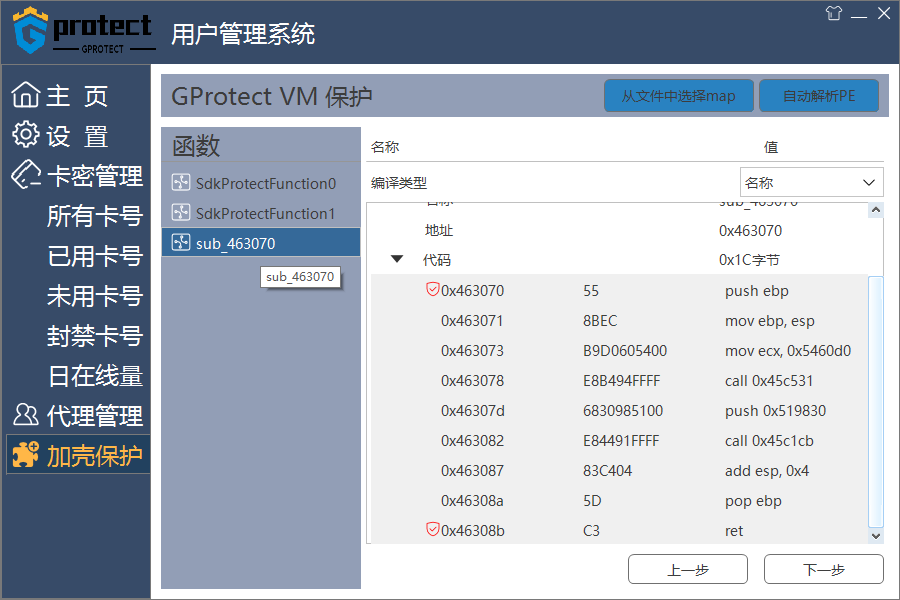Screen dimensions: 900x600
Task: Click 上一步 previous step button
Action: 688,569
